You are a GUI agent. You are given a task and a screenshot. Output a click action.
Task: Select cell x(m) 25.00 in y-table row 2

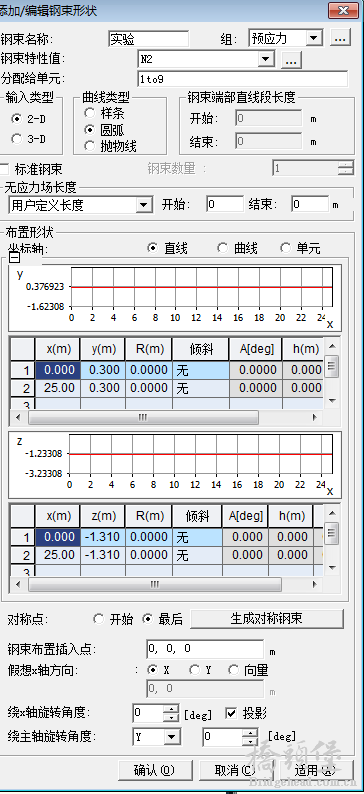[x=57, y=388]
